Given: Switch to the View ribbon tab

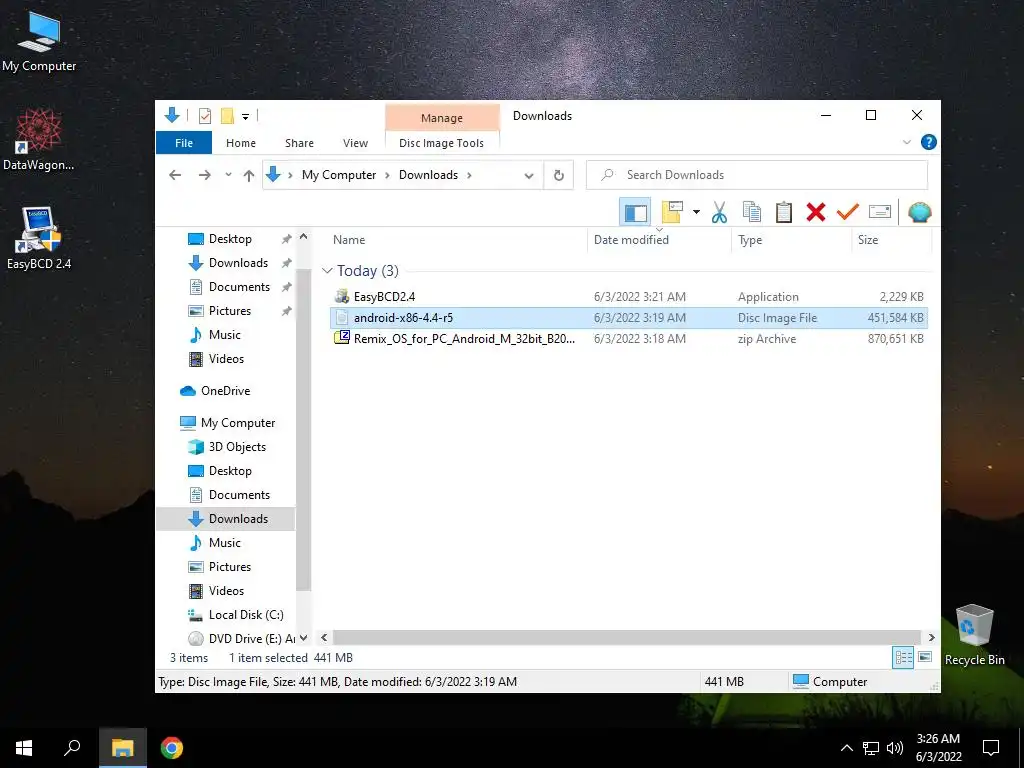Looking at the screenshot, I should [355, 143].
